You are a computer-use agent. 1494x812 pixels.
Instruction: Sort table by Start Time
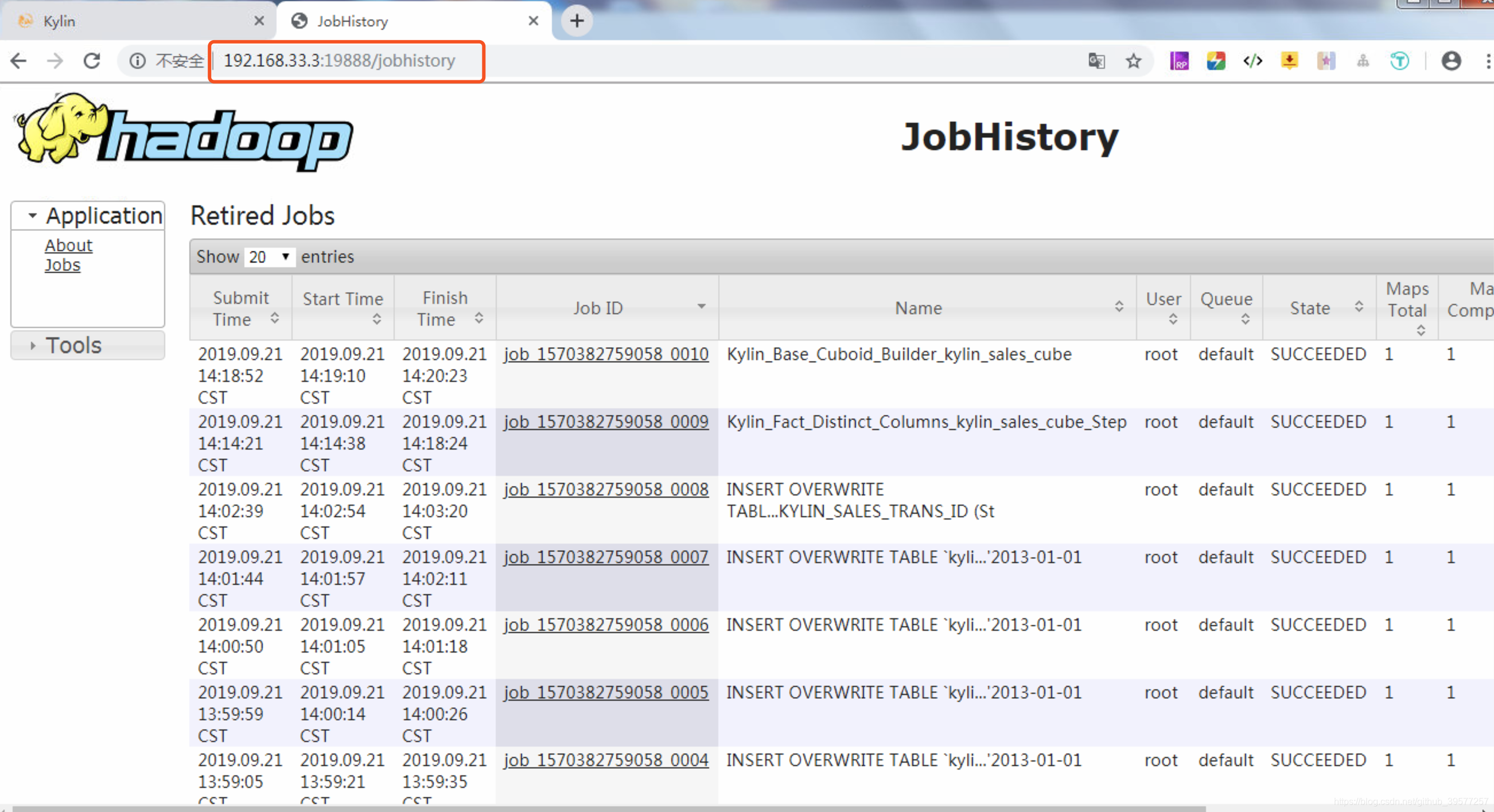pos(343,308)
